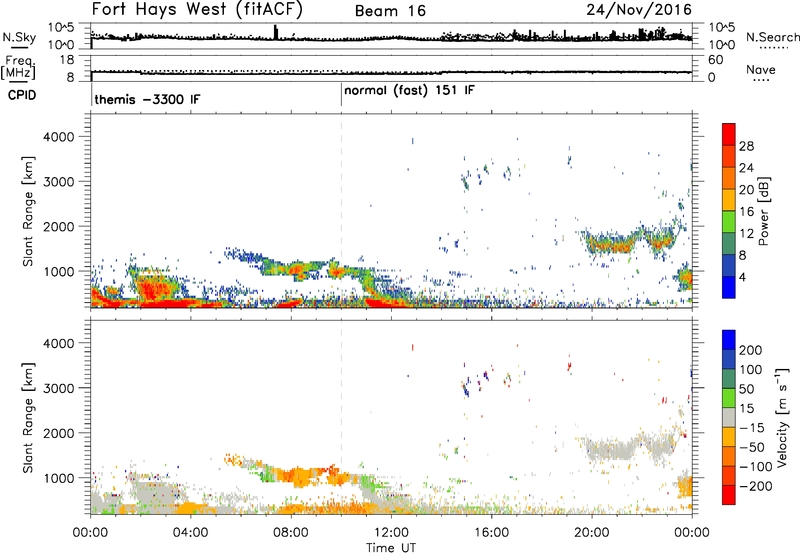Click the '16' power colorbar value

[746, 212]
